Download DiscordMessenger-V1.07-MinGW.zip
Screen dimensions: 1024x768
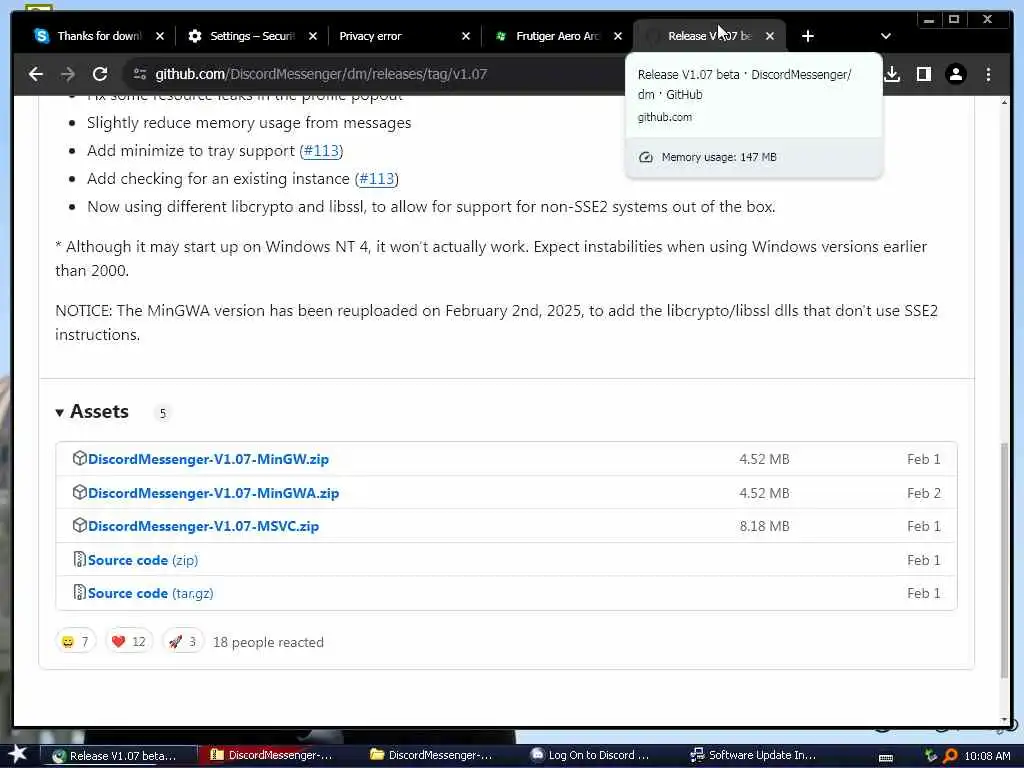click(x=208, y=459)
